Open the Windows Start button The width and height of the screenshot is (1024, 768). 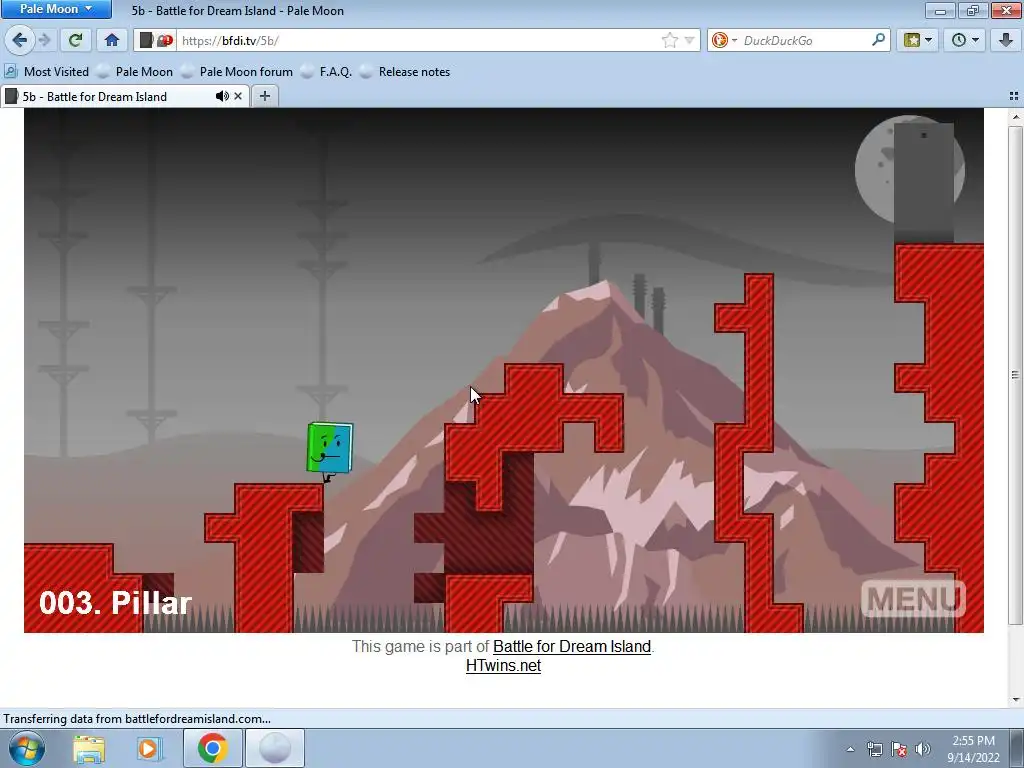click(x=26, y=748)
